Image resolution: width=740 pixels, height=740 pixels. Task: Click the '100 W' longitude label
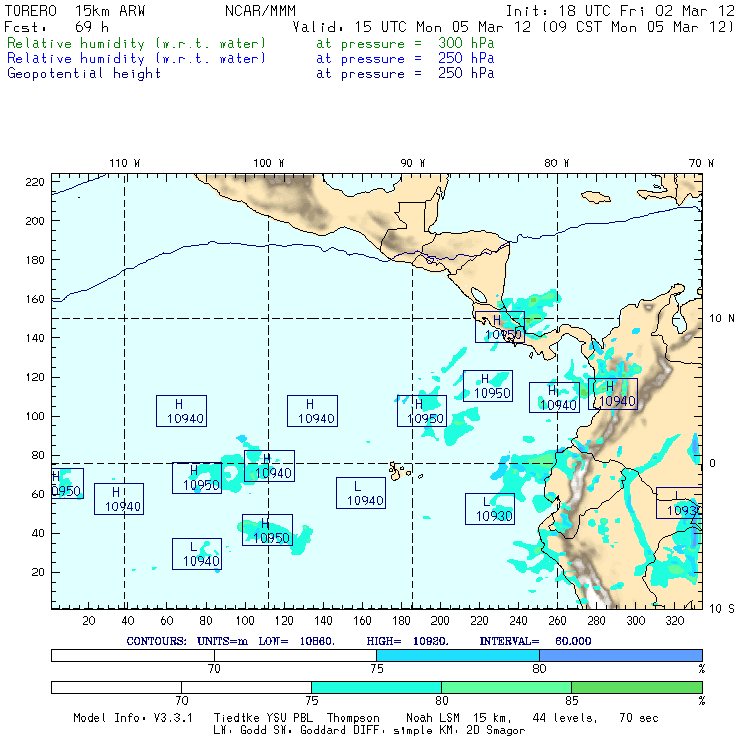pos(269,163)
